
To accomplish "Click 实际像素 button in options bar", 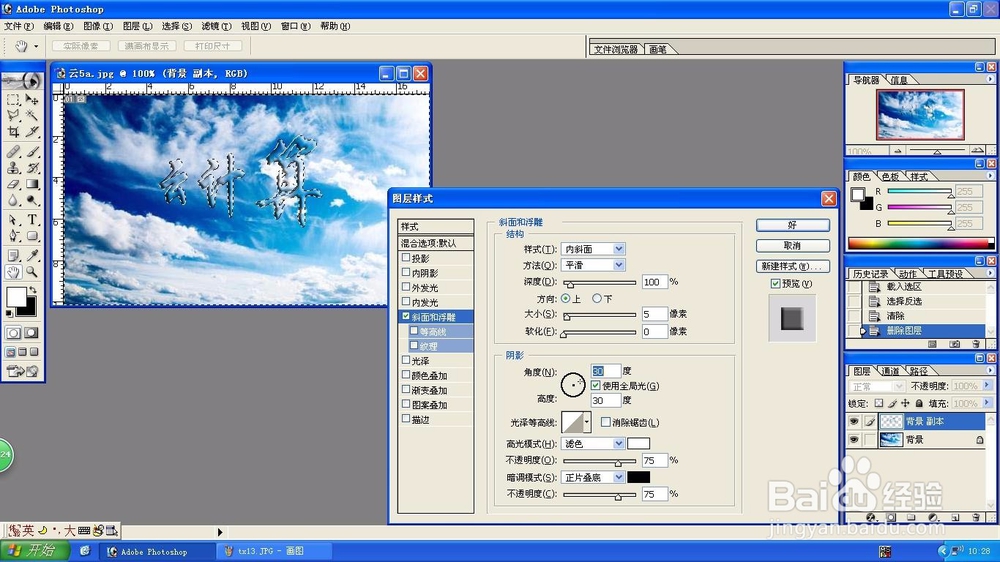I will (x=81, y=46).
